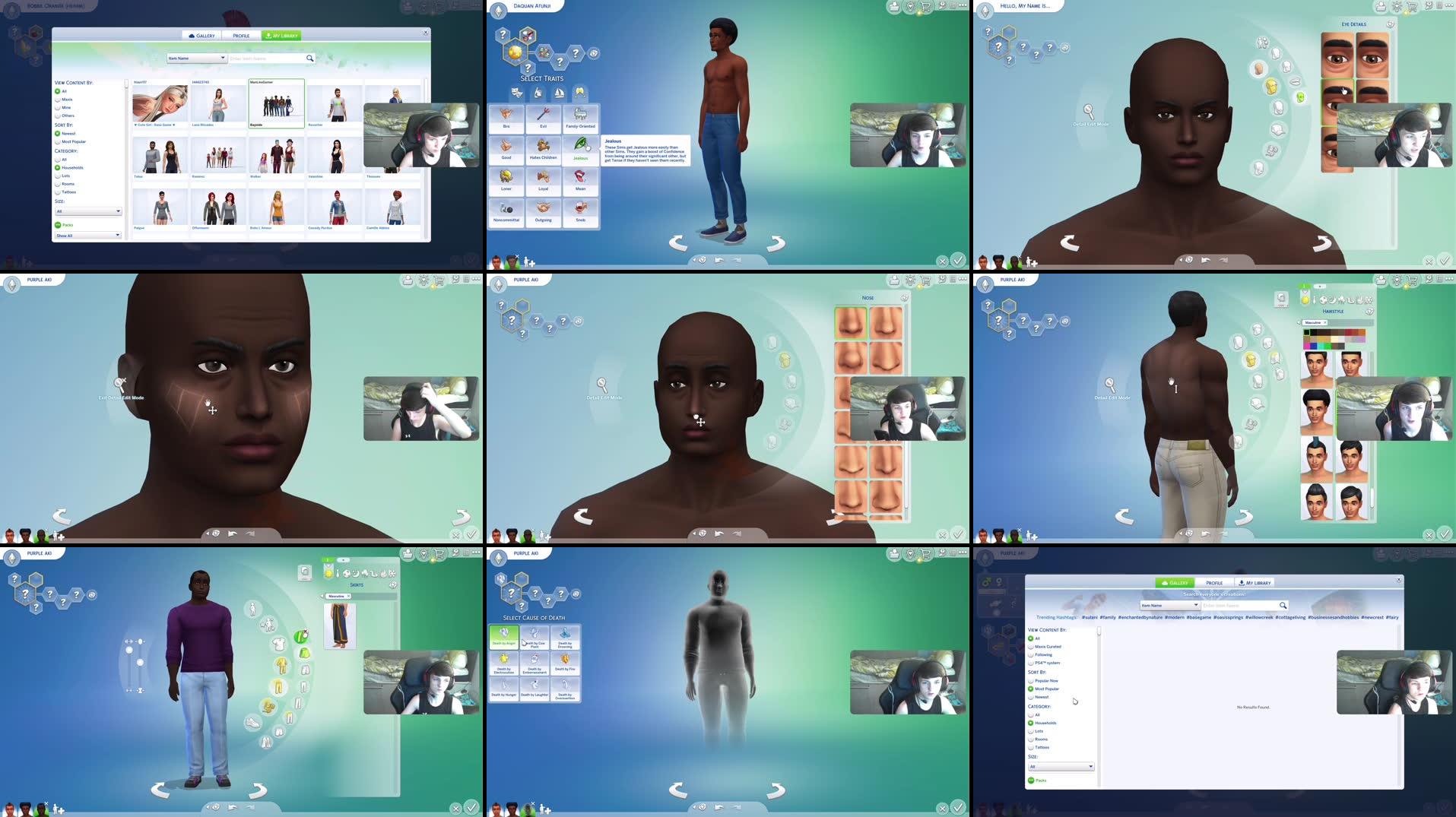Randomize traits with dice on Daquan Atunji screen
This screenshot has width=1456, height=817.
[x=594, y=53]
